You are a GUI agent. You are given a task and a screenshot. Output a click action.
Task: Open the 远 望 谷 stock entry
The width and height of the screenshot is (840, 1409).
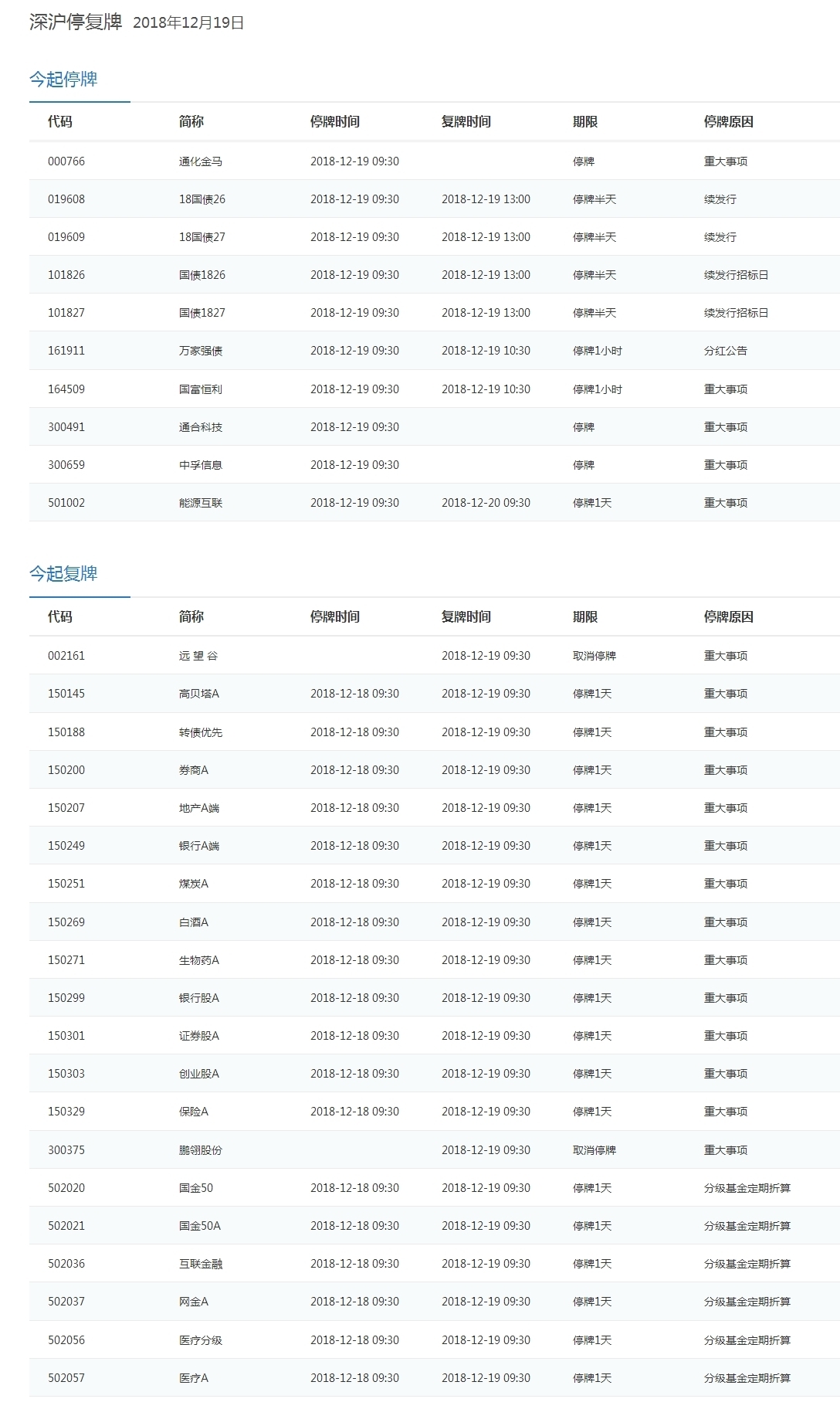198,656
